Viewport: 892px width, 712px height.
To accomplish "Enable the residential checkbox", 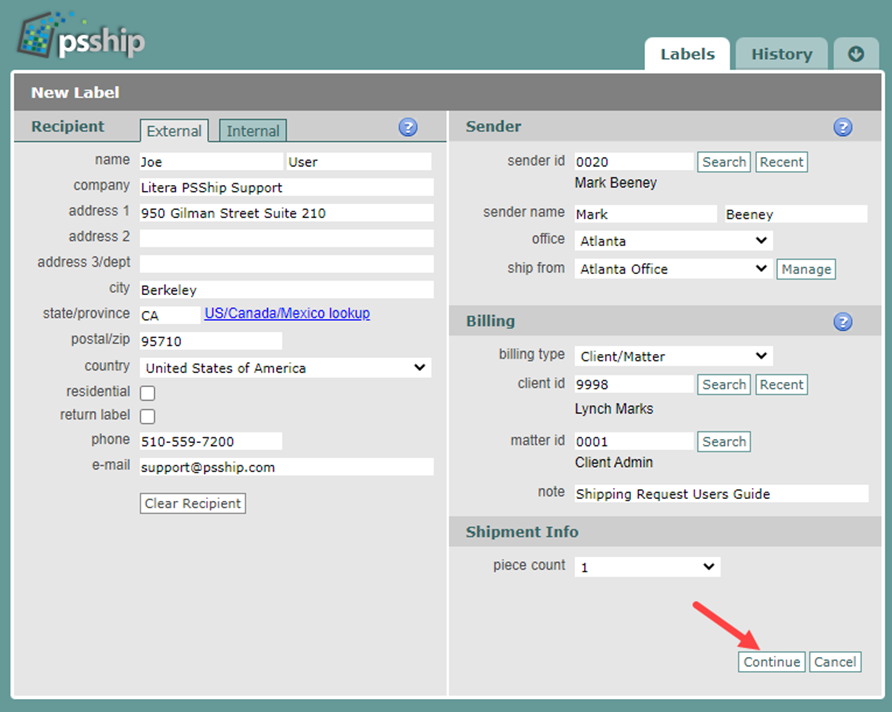I will click(145, 393).
